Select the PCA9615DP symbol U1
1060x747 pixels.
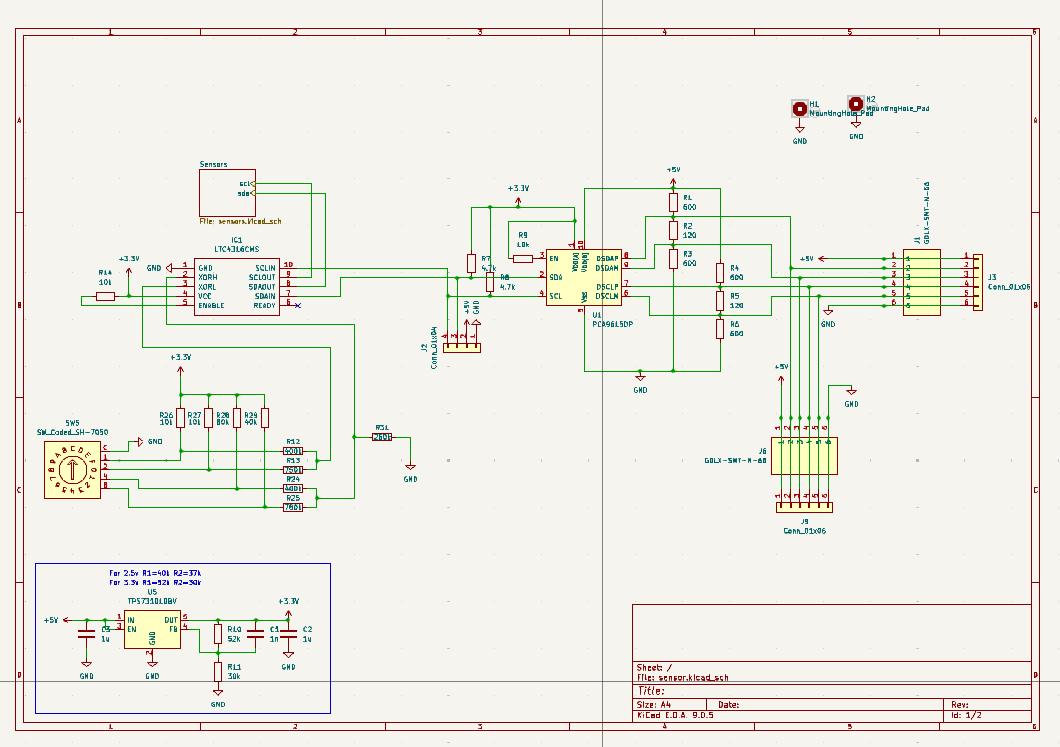coord(585,278)
